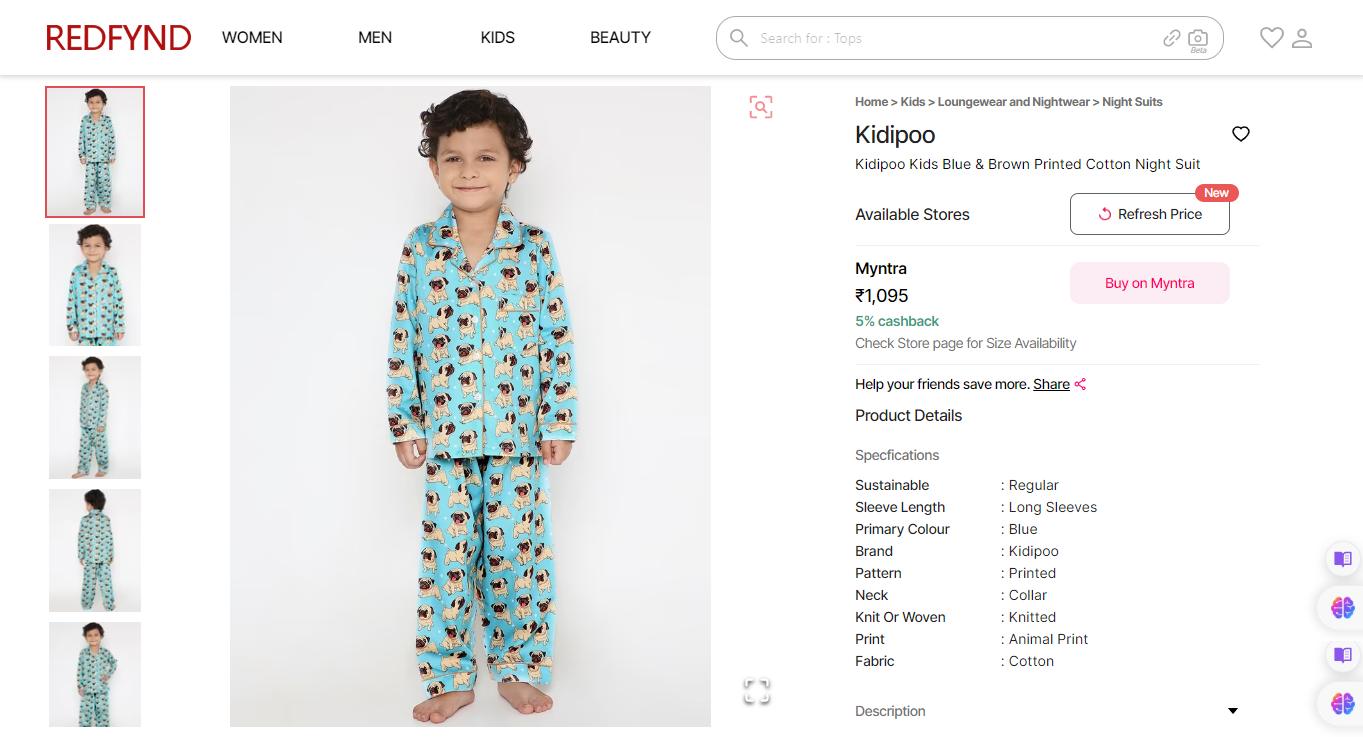Screen dimensions: 1363x737
Task: Follow the Night Suits breadcrumb link
Action: coord(1132,102)
